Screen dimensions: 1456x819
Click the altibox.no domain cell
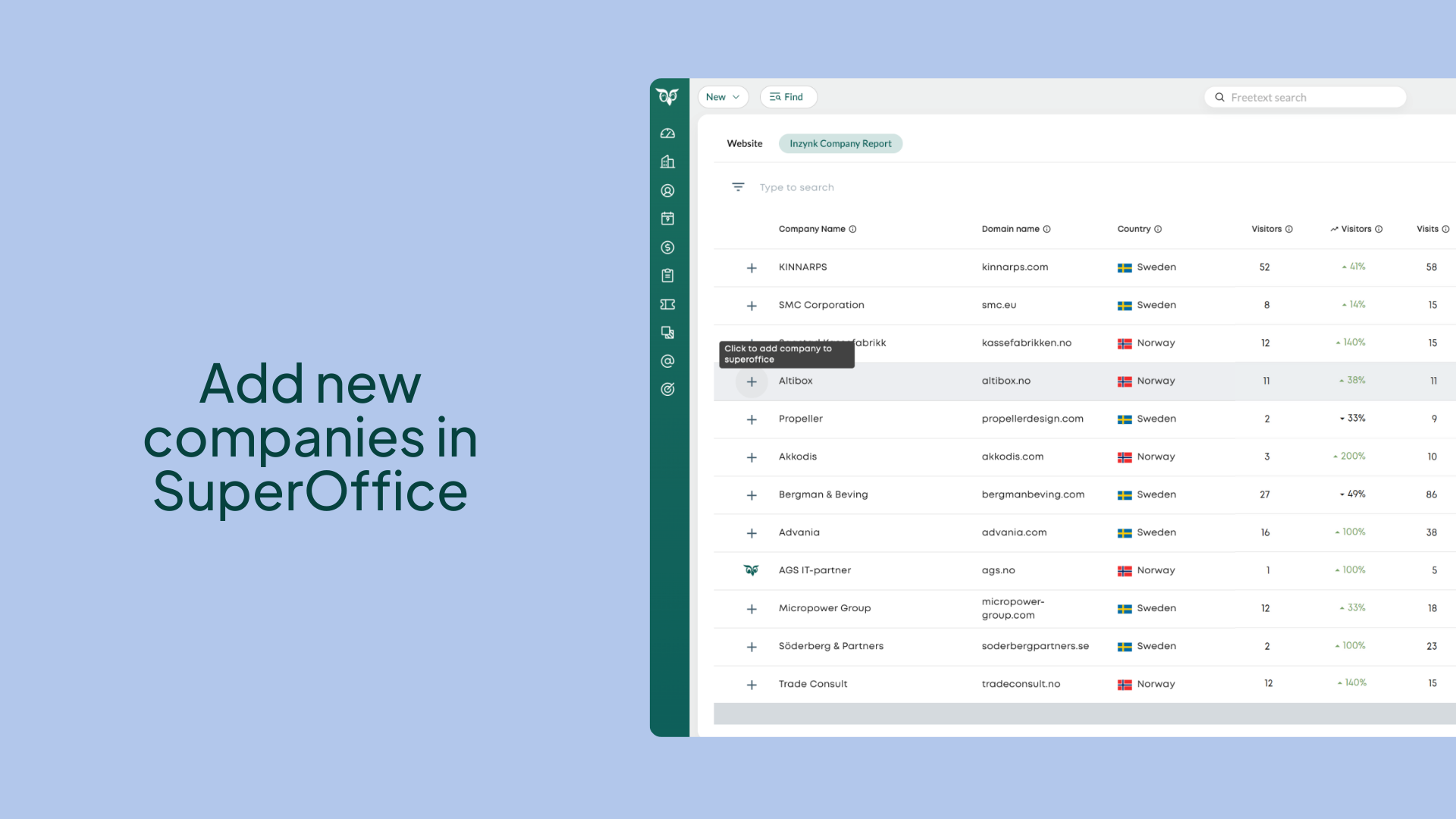1006,381
